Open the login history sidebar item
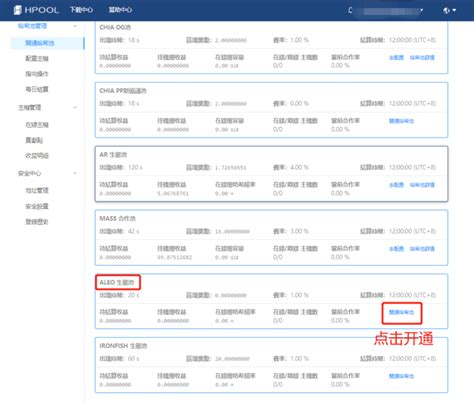 coord(37,222)
